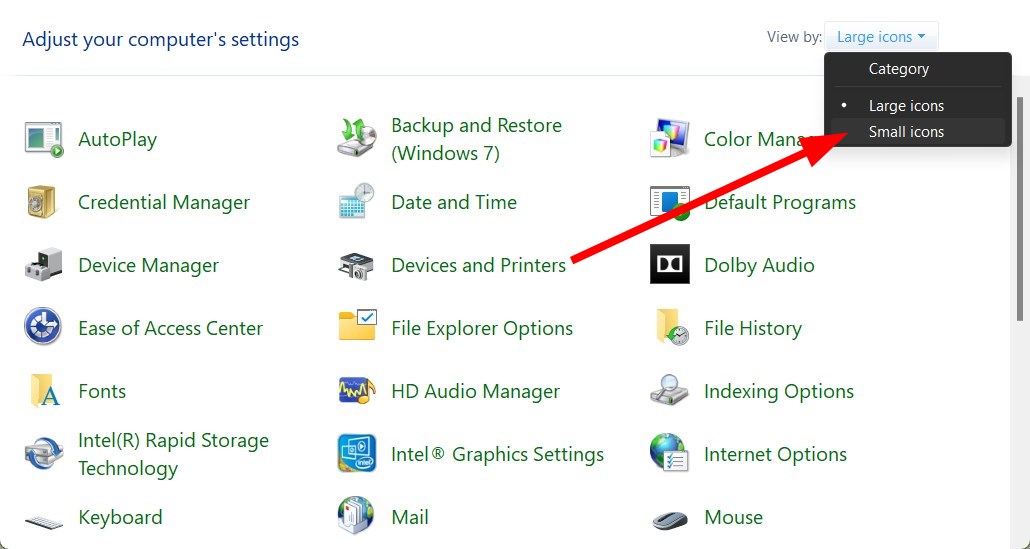Open the Keyboard link

[x=120, y=517]
